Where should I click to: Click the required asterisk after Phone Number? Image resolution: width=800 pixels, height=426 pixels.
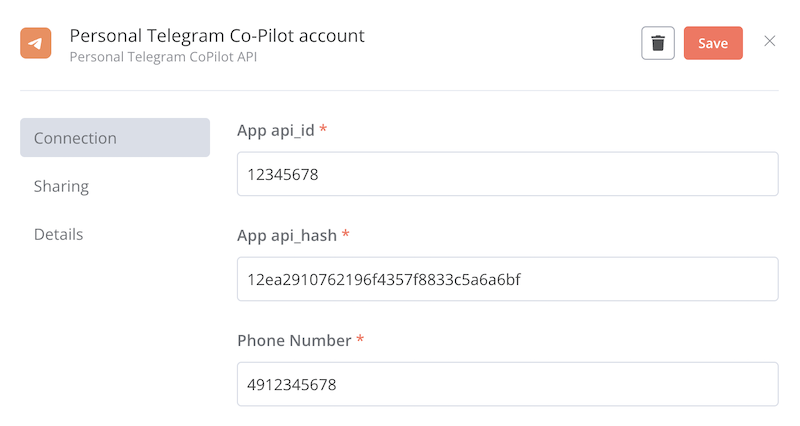360,340
